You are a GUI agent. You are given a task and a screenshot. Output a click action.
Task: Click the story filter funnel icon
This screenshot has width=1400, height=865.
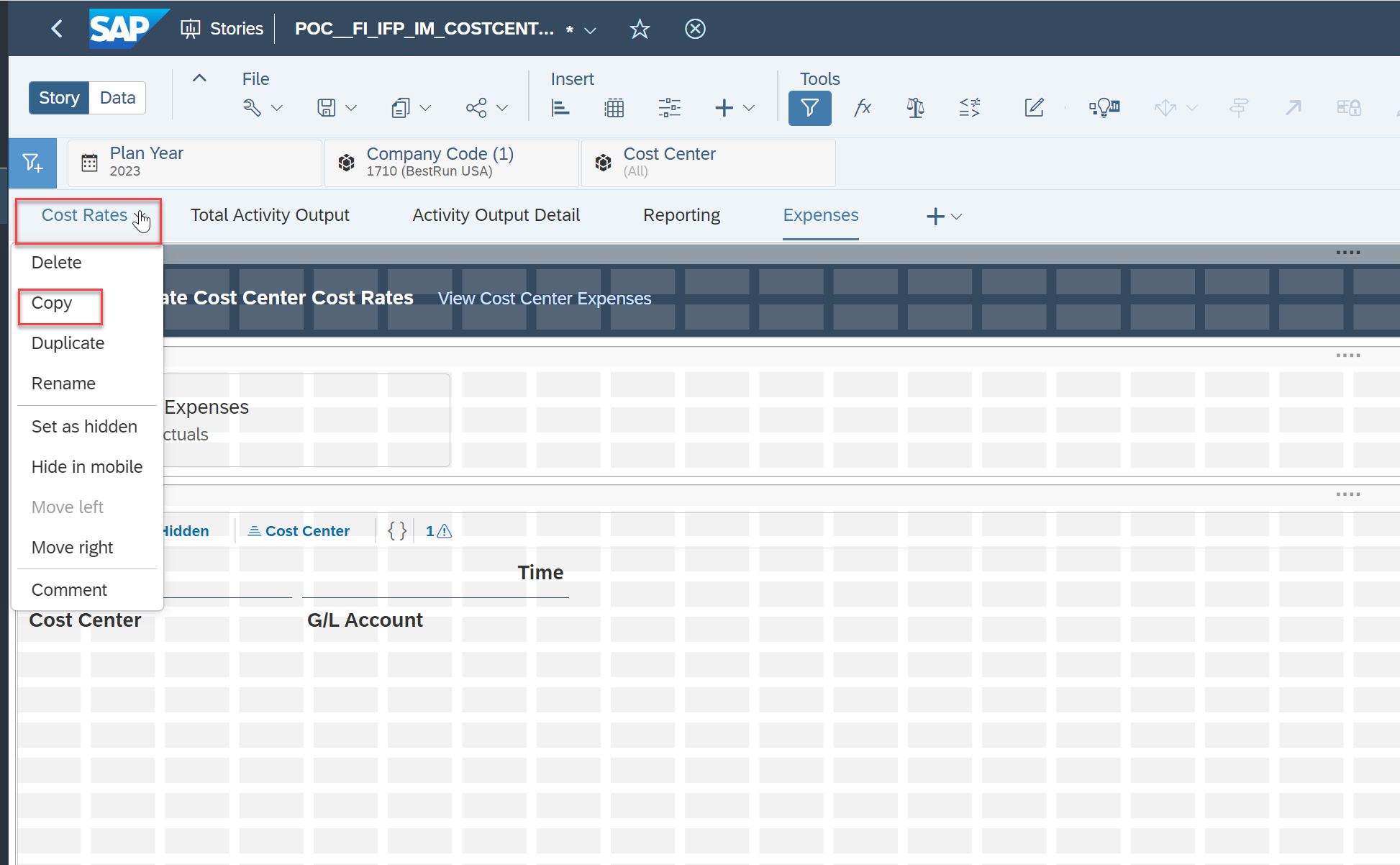(809, 108)
